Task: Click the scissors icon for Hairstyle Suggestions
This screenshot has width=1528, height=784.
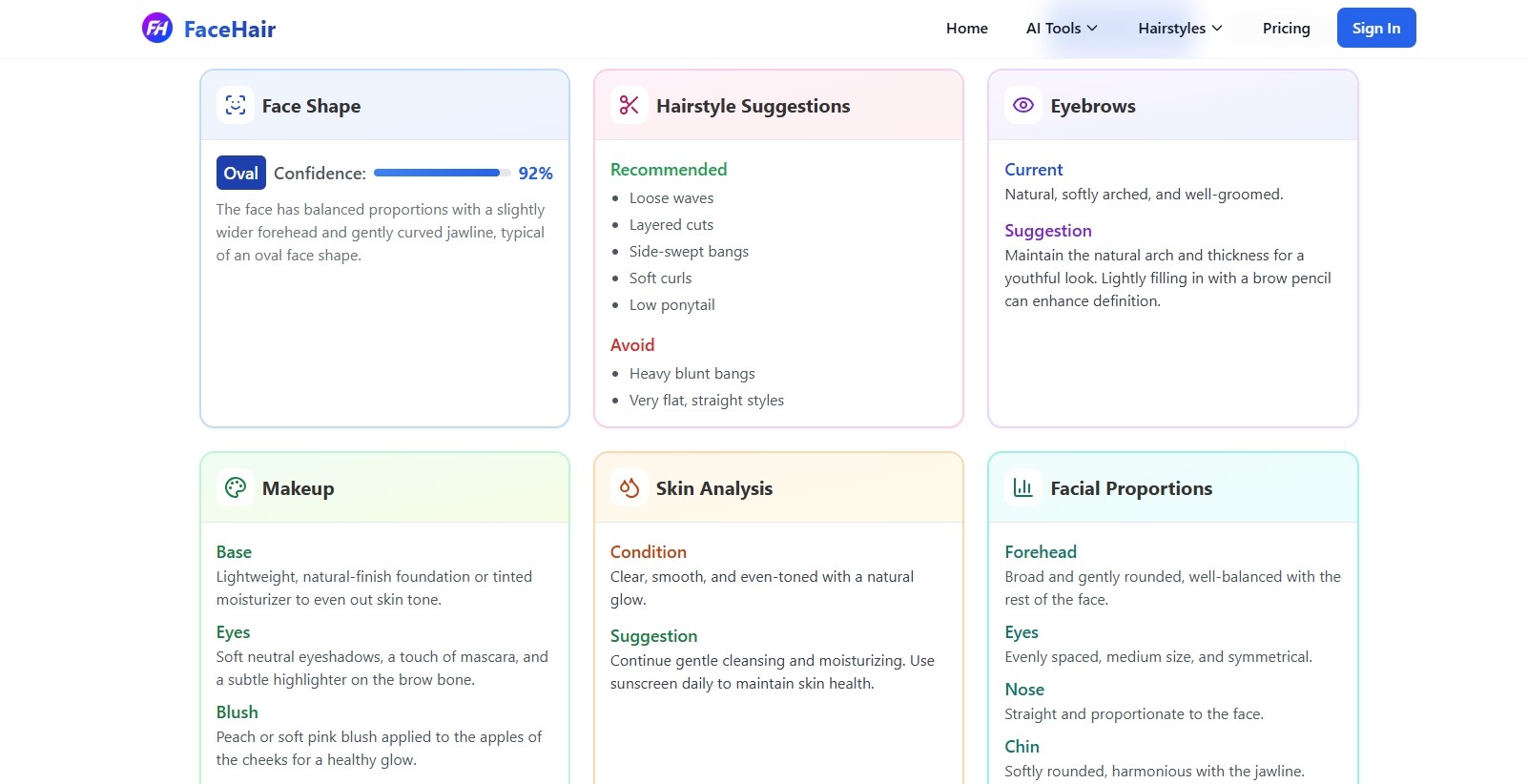Action: [629, 106]
